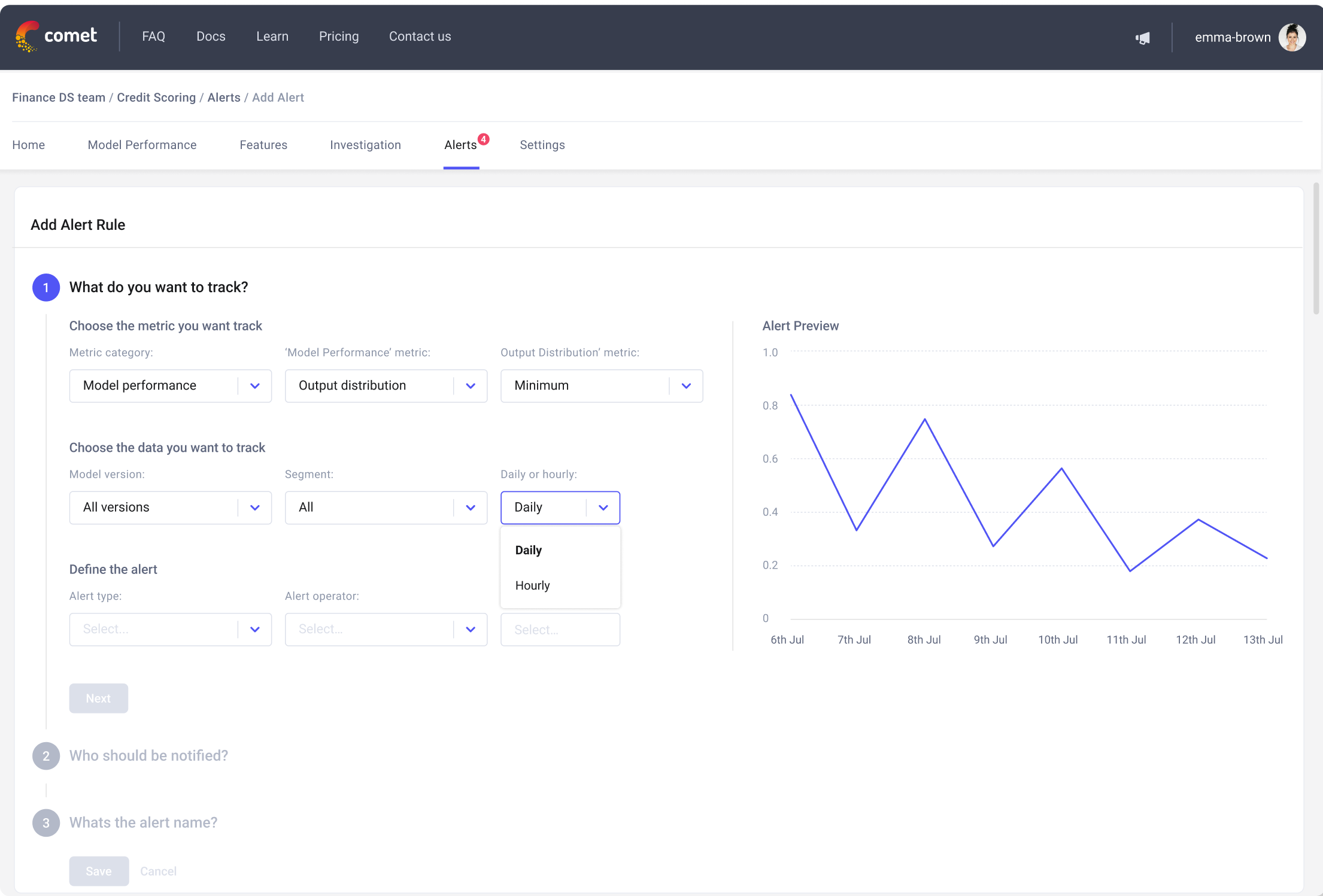Open the announcements megaphone icon
The width and height of the screenshot is (1323, 896).
tap(1143, 38)
